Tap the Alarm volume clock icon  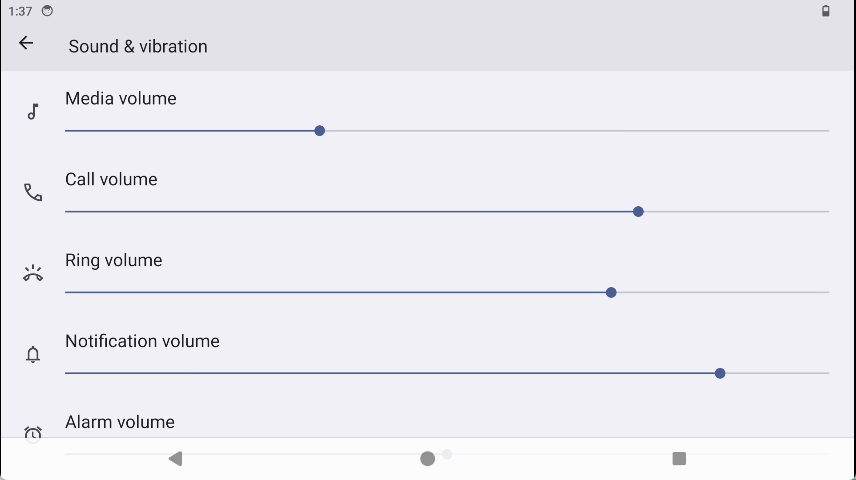coord(33,433)
